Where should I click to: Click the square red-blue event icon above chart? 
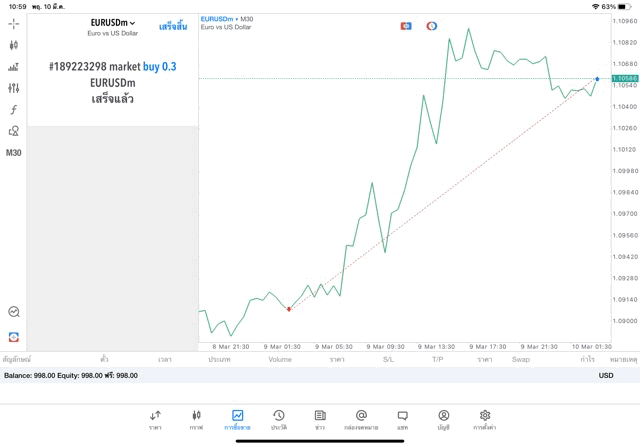click(x=406, y=26)
